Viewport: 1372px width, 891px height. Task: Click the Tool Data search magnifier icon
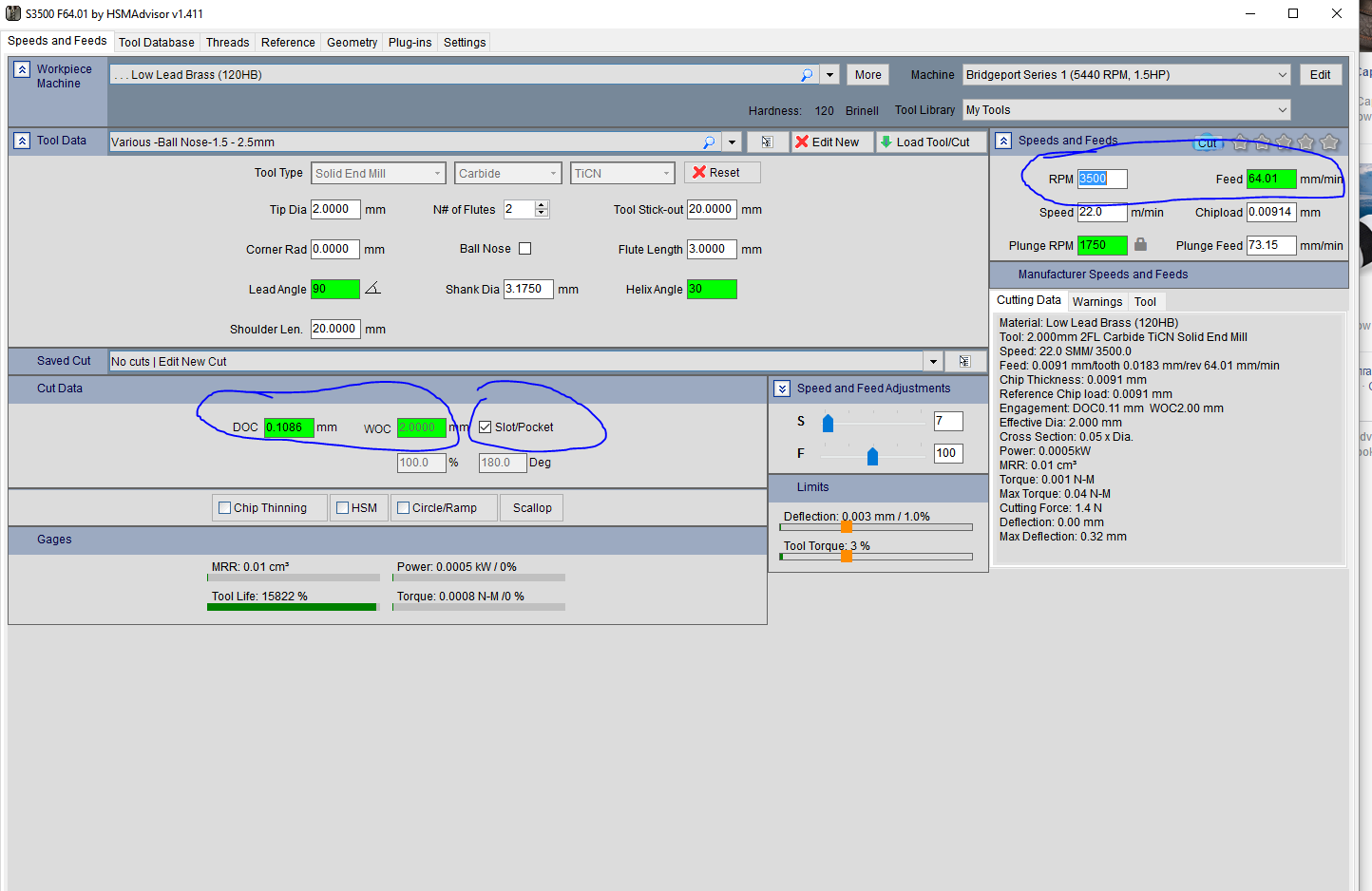click(708, 142)
